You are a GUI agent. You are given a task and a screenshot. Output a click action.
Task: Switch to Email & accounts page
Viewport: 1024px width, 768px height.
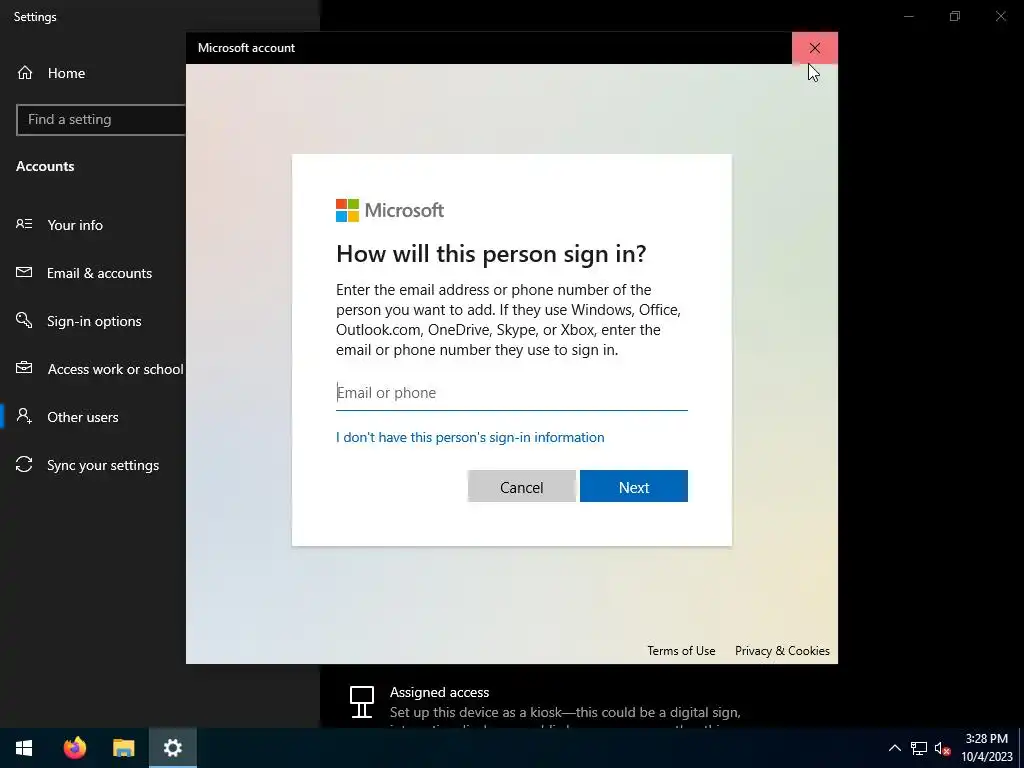99,273
